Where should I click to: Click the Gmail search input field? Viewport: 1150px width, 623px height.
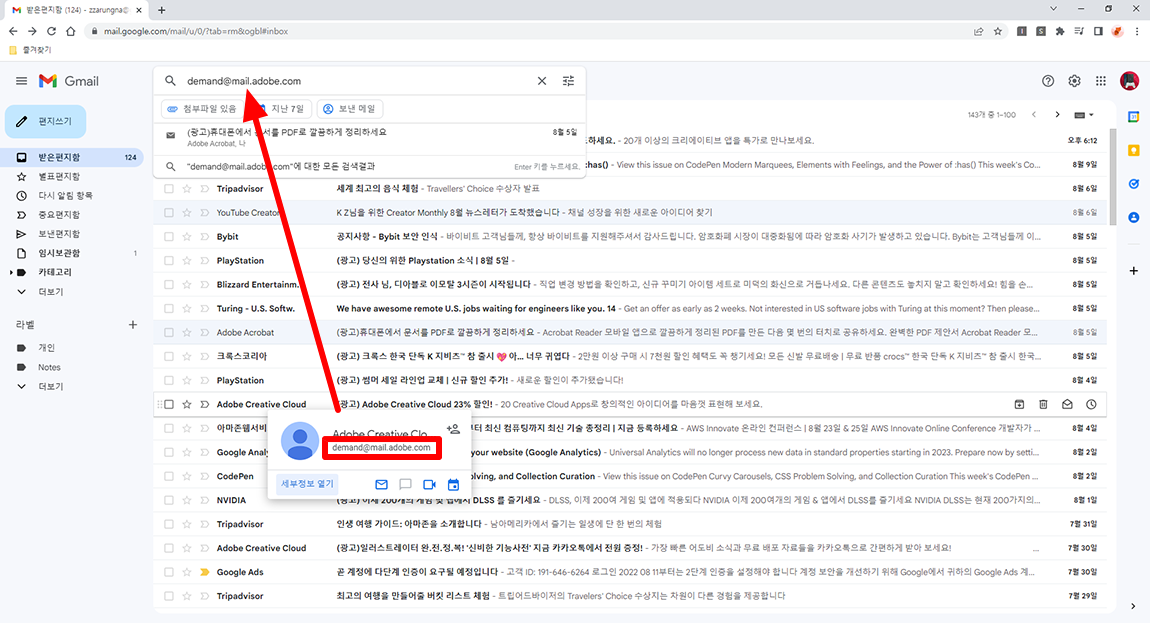[358, 81]
